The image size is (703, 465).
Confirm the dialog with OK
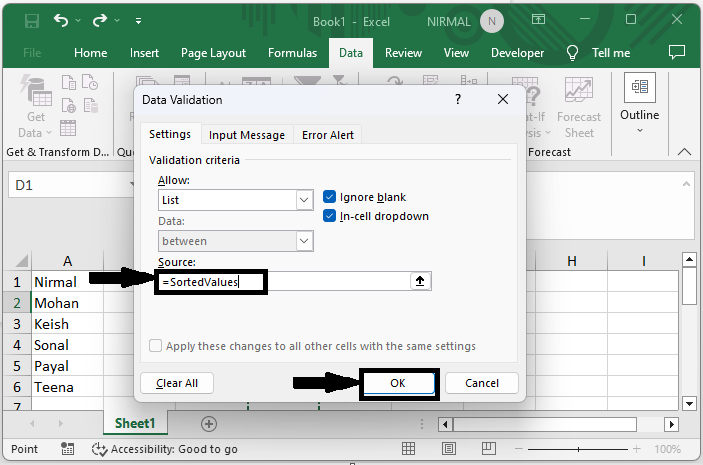[398, 383]
